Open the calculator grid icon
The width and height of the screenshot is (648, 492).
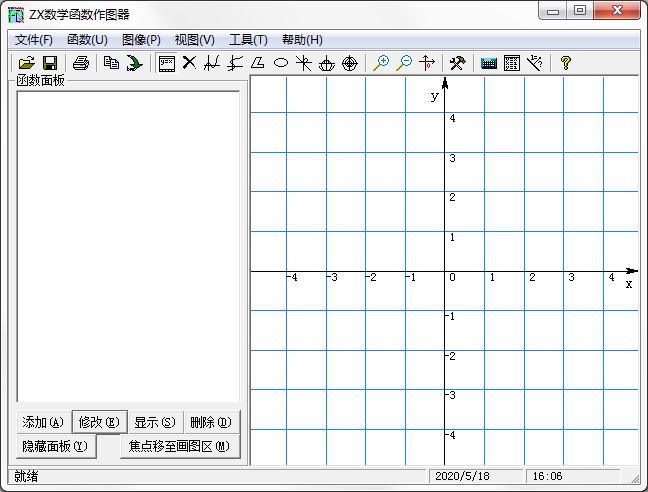[512, 63]
